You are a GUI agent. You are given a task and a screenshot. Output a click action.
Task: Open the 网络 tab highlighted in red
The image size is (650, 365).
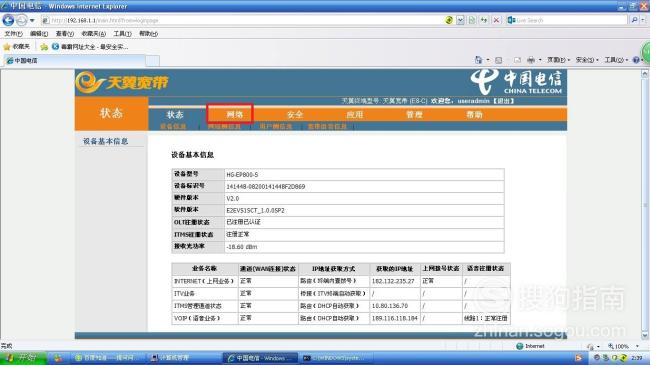234,114
